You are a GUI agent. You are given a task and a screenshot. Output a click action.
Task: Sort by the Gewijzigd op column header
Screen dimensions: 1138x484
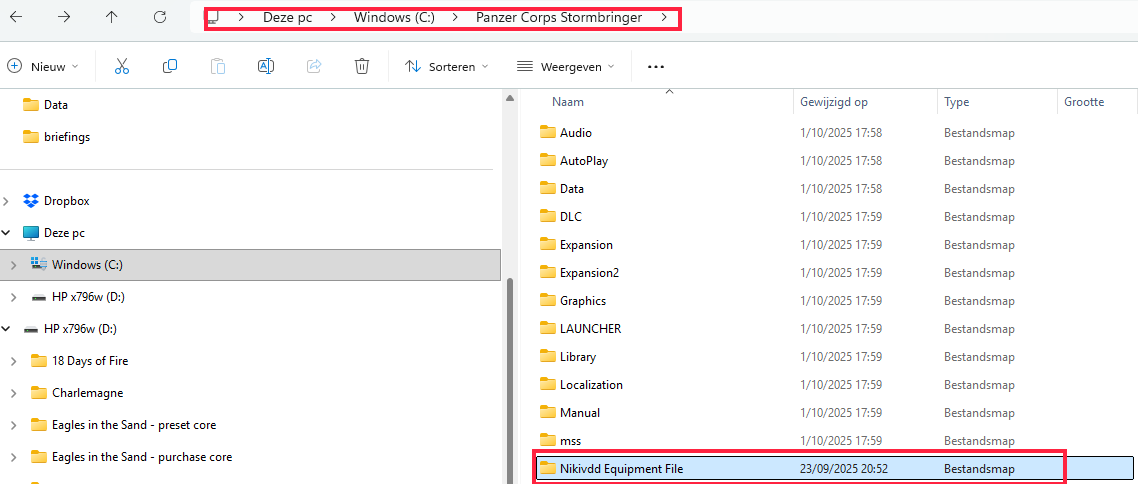(834, 102)
